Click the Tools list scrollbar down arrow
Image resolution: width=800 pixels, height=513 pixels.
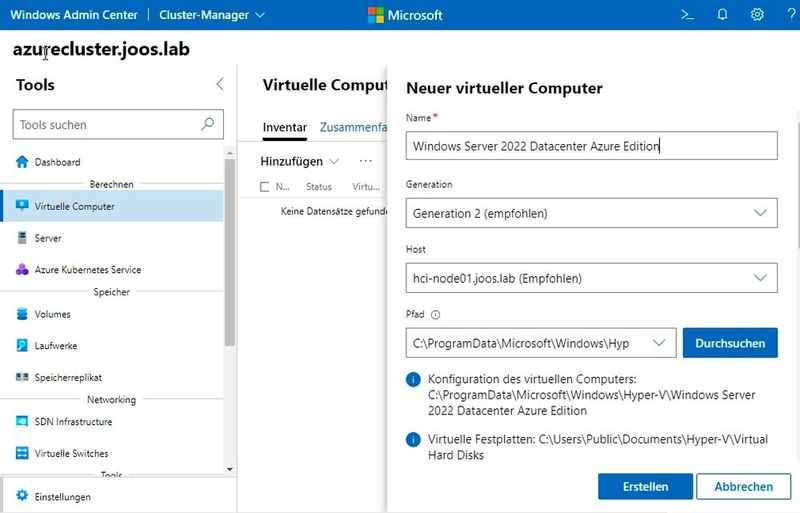[230, 469]
